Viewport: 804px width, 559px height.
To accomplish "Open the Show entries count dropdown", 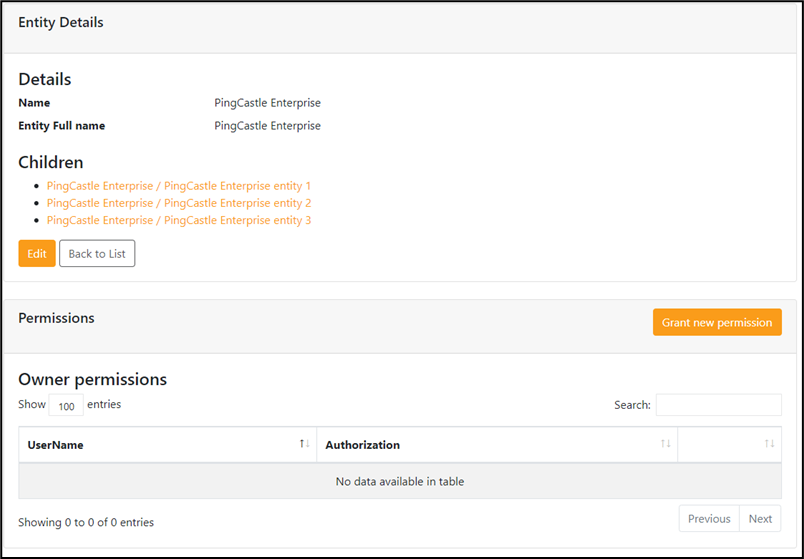I will (x=66, y=405).
